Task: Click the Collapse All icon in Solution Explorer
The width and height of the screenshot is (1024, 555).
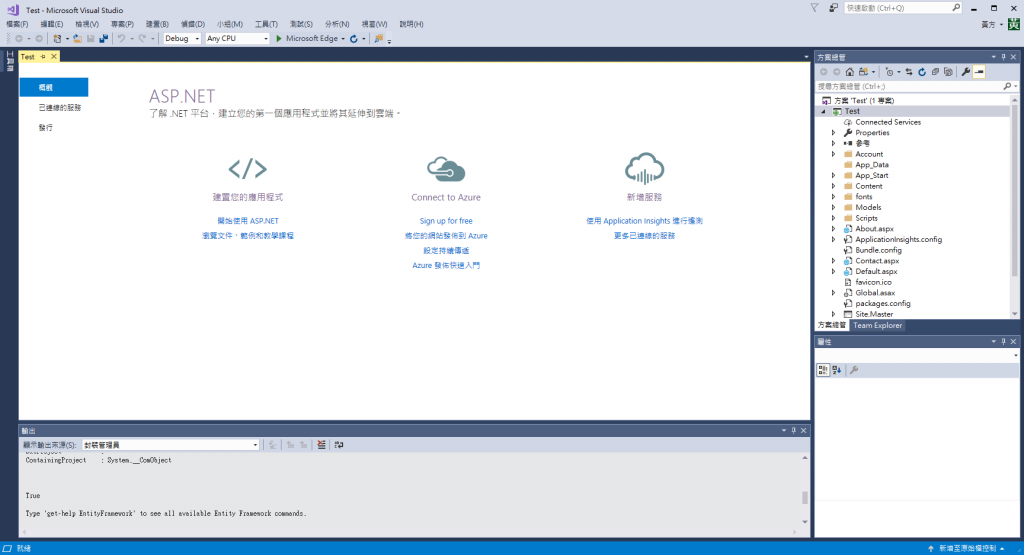Action: 935,72
